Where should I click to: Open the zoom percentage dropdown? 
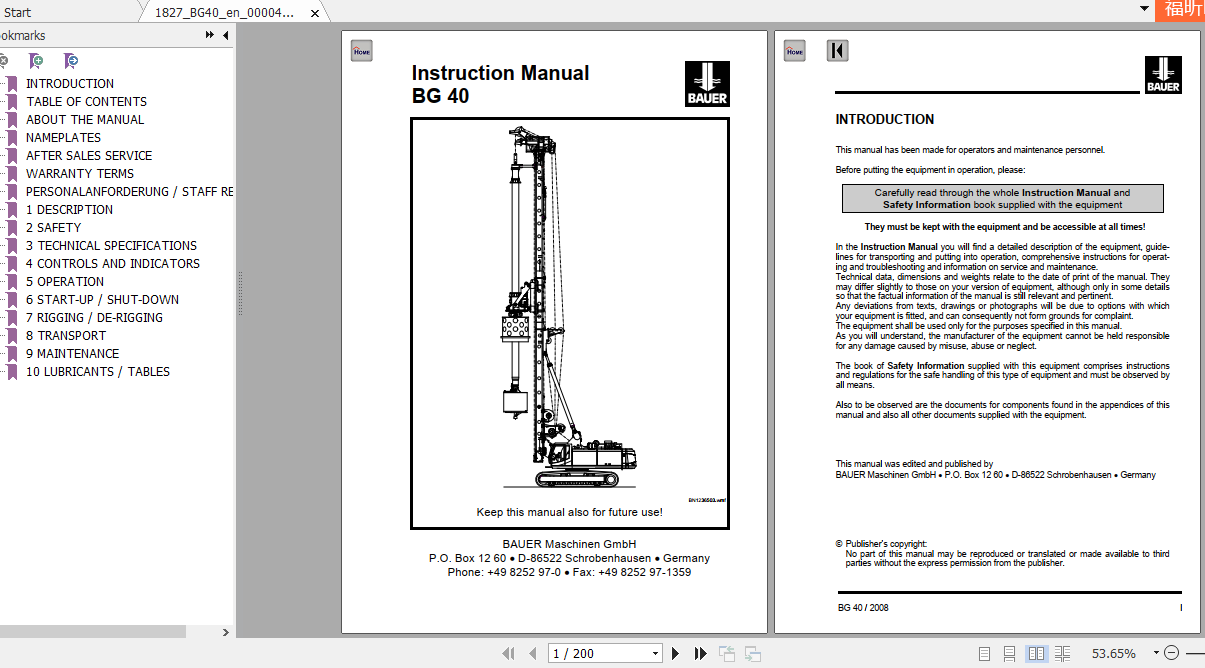(x=1155, y=653)
